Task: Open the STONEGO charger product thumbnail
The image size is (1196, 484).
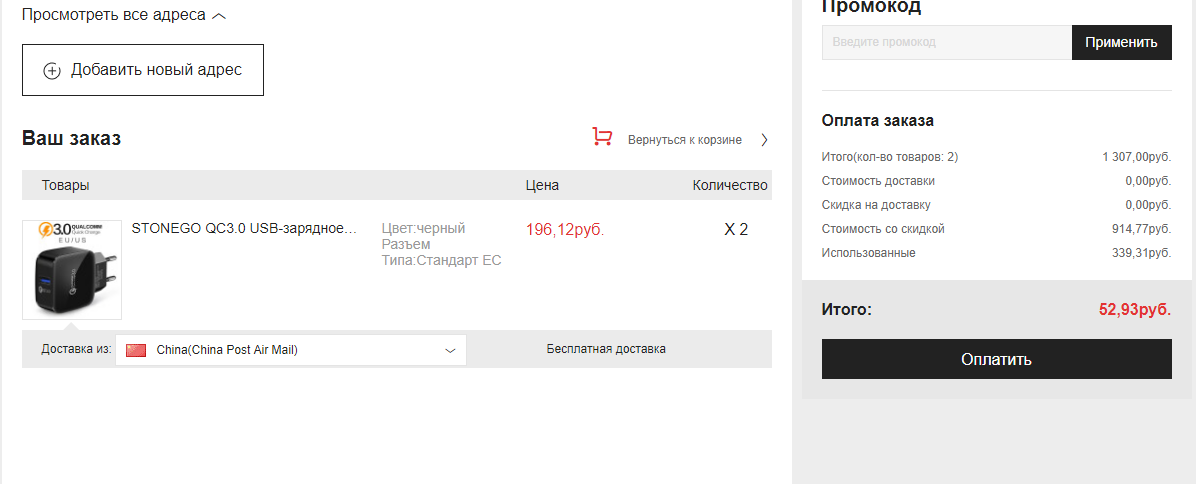Action: [x=72, y=270]
